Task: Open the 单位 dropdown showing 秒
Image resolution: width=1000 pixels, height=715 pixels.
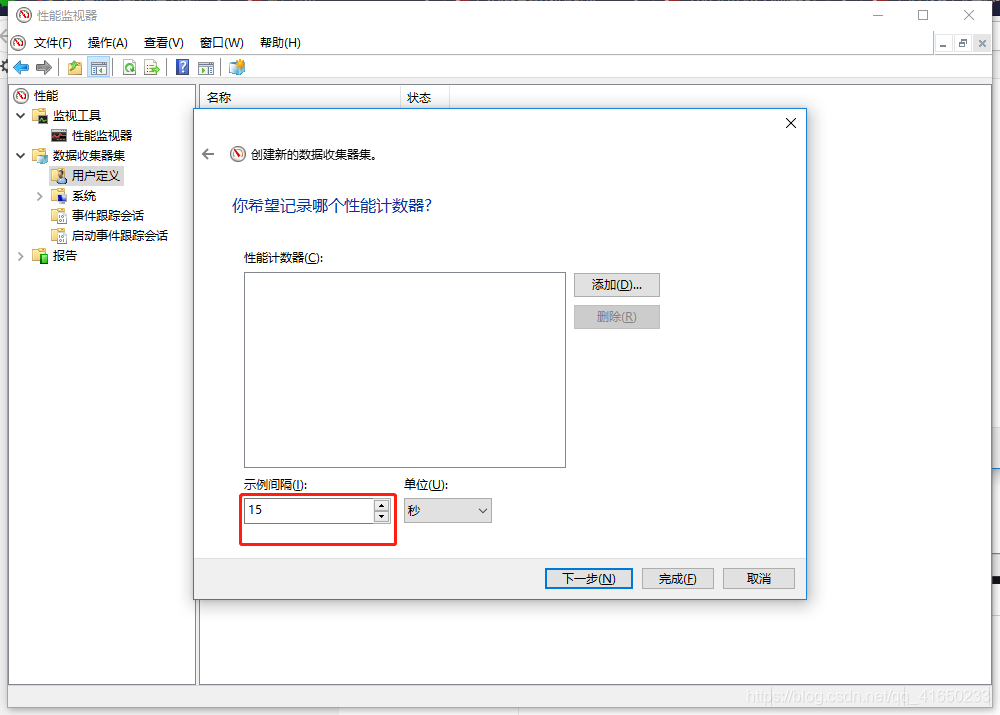Action: [x=448, y=510]
